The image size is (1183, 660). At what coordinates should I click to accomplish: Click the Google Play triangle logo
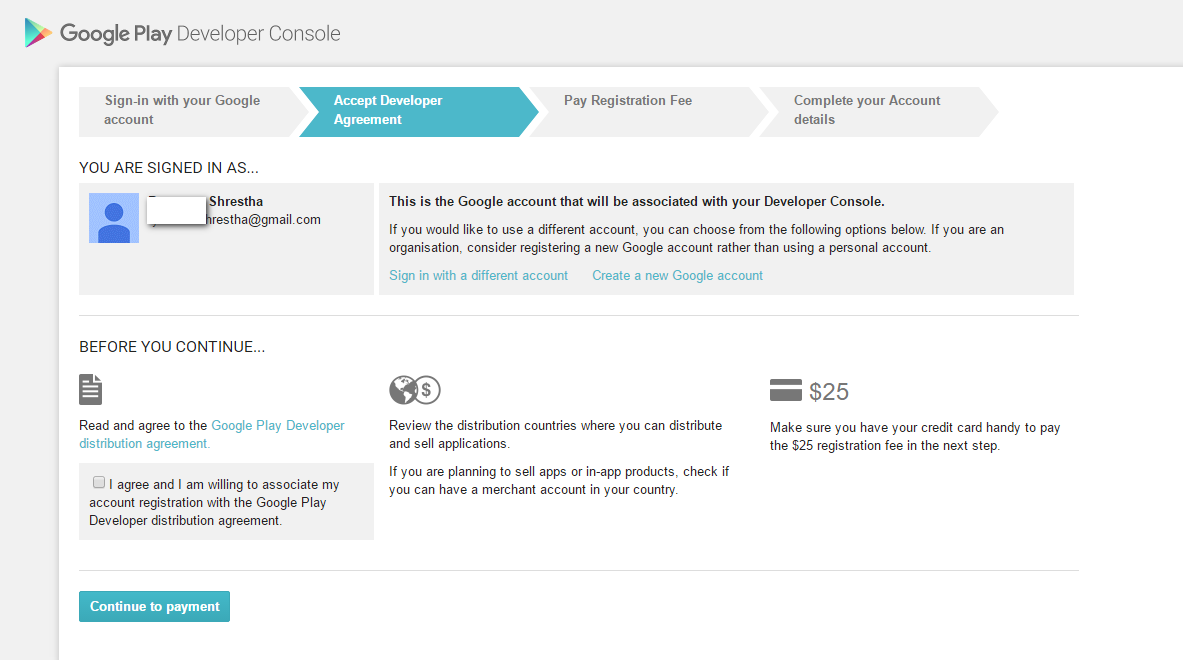point(38,33)
